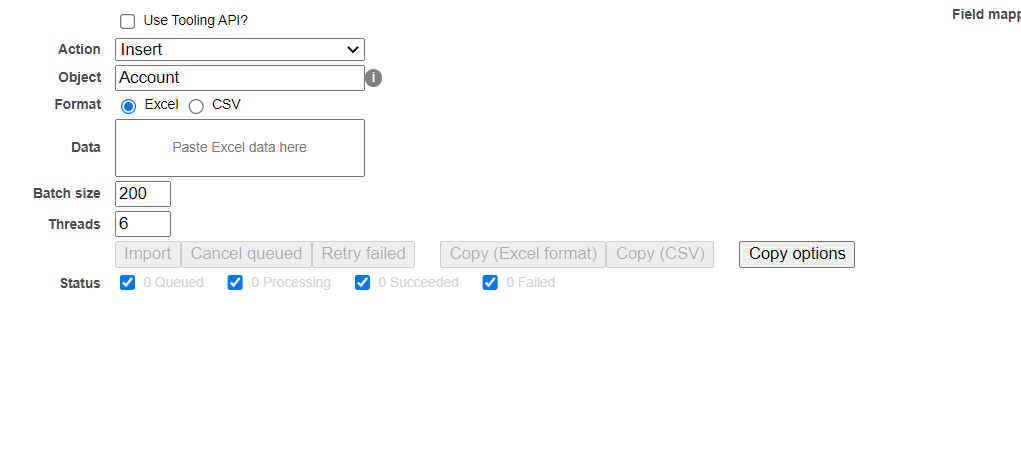Toggle the Failed status checkbox
The image size is (1021, 475).
491,283
